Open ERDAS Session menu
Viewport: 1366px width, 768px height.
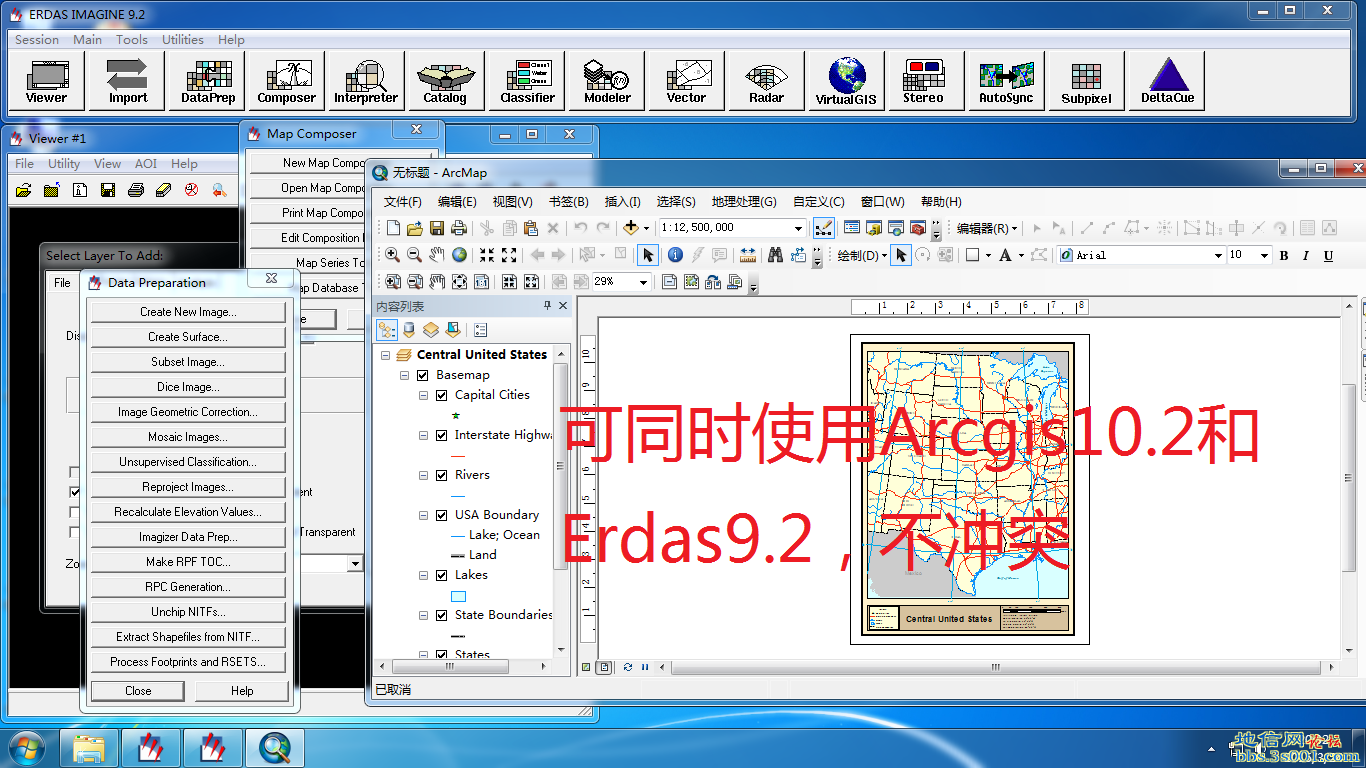(37, 40)
